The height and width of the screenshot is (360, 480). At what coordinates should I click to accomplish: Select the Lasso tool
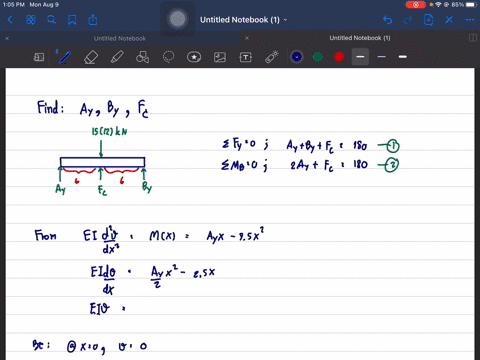tap(168, 57)
